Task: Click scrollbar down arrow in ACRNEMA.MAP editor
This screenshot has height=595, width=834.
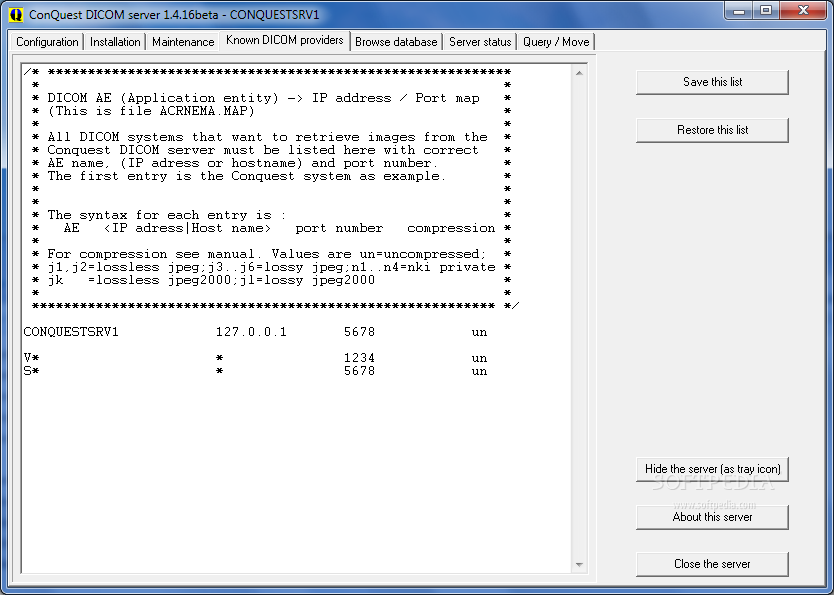Action: click(x=579, y=565)
